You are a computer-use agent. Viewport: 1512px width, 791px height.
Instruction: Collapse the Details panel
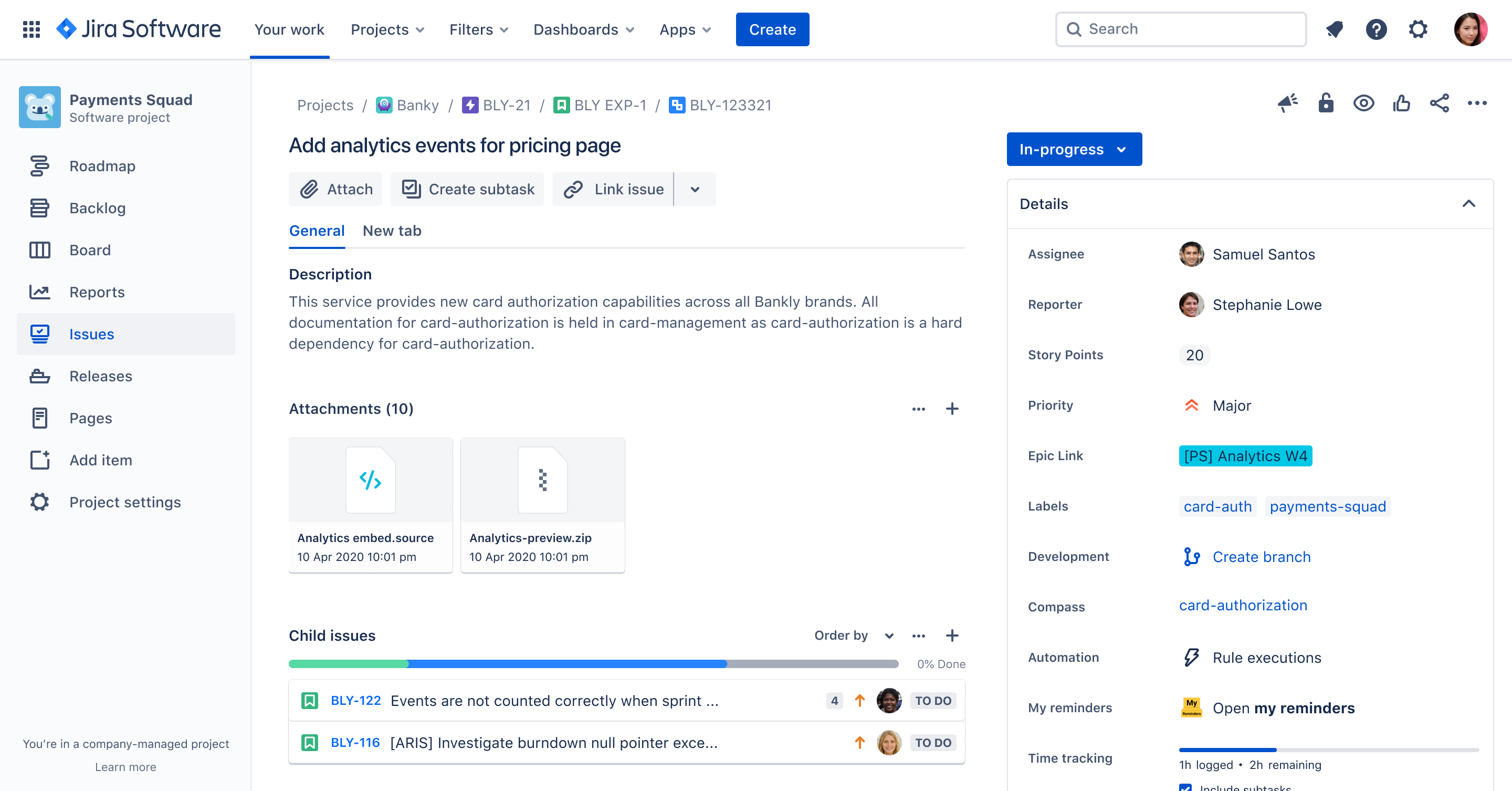click(1470, 204)
